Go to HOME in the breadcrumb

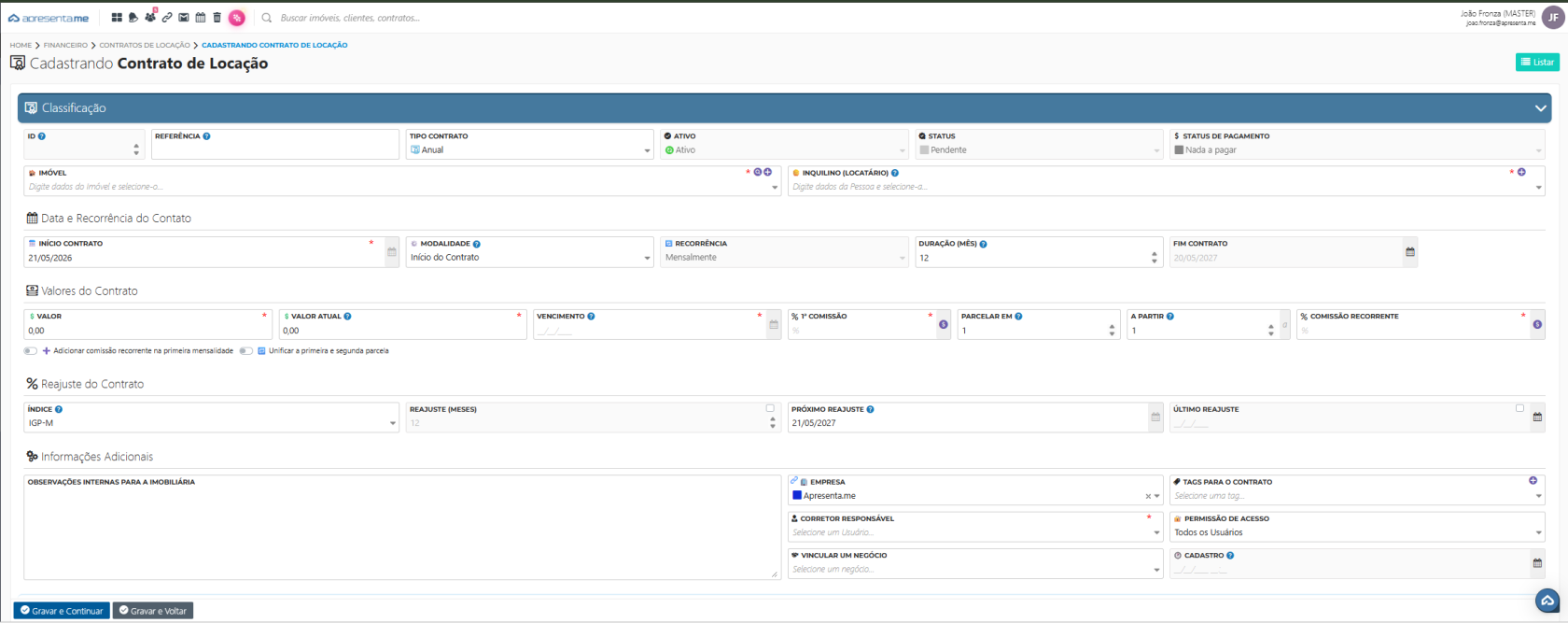click(x=21, y=45)
